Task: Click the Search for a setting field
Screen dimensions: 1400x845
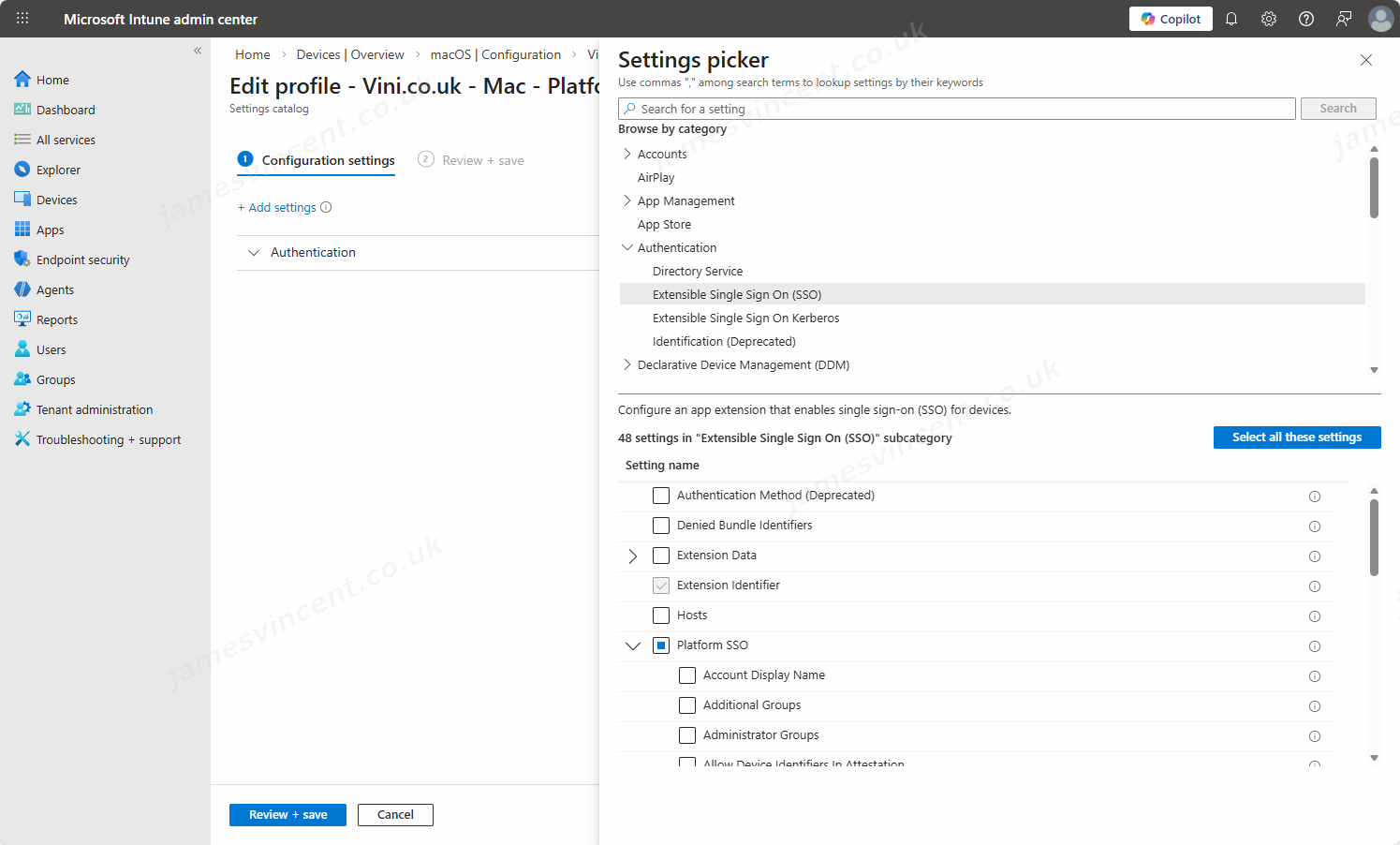Action: (x=955, y=109)
